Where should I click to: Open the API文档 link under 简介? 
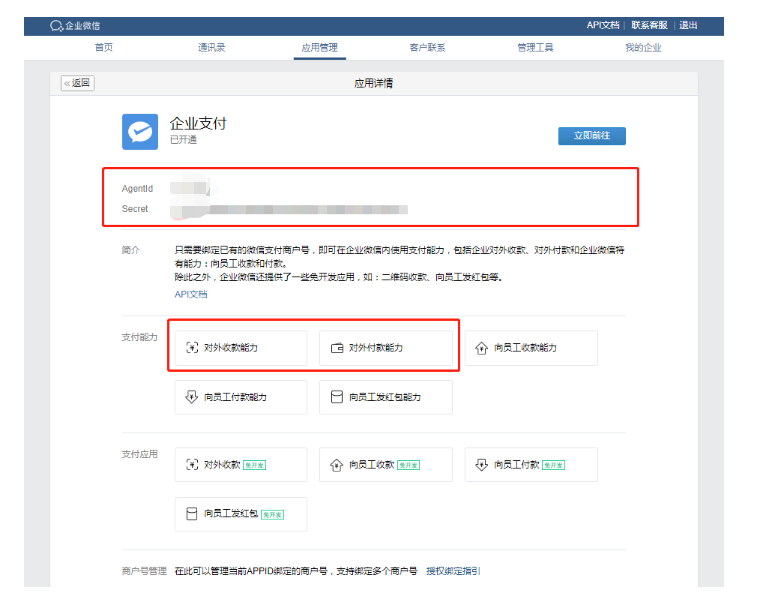[191, 294]
